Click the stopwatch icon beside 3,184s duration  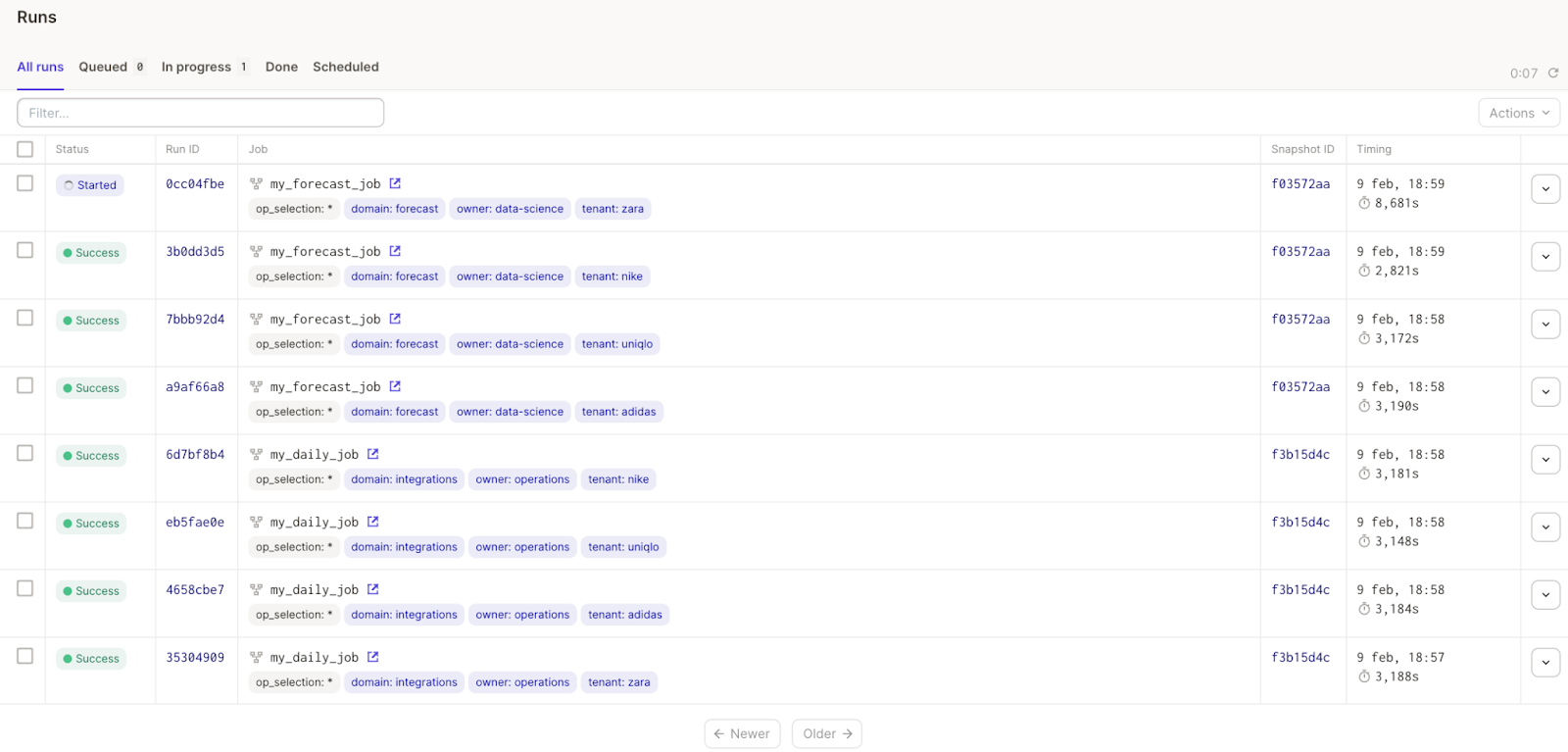click(x=1364, y=609)
